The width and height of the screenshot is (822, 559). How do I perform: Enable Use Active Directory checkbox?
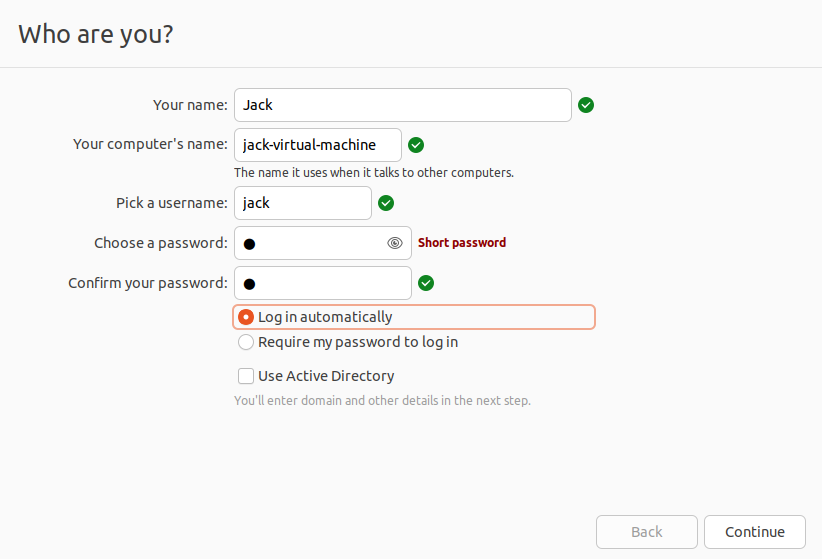coord(246,376)
